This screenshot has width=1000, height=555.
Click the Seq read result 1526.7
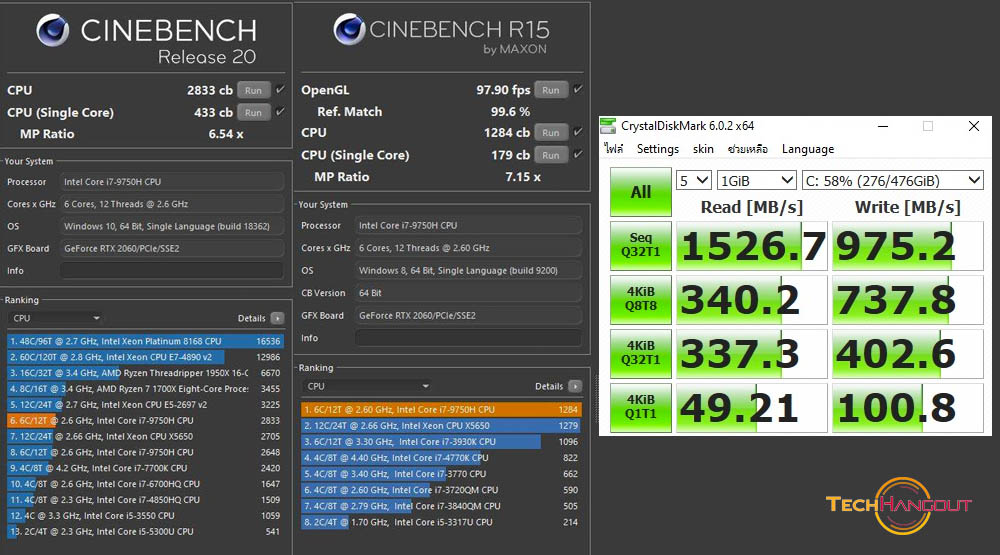tap(752, 246)
